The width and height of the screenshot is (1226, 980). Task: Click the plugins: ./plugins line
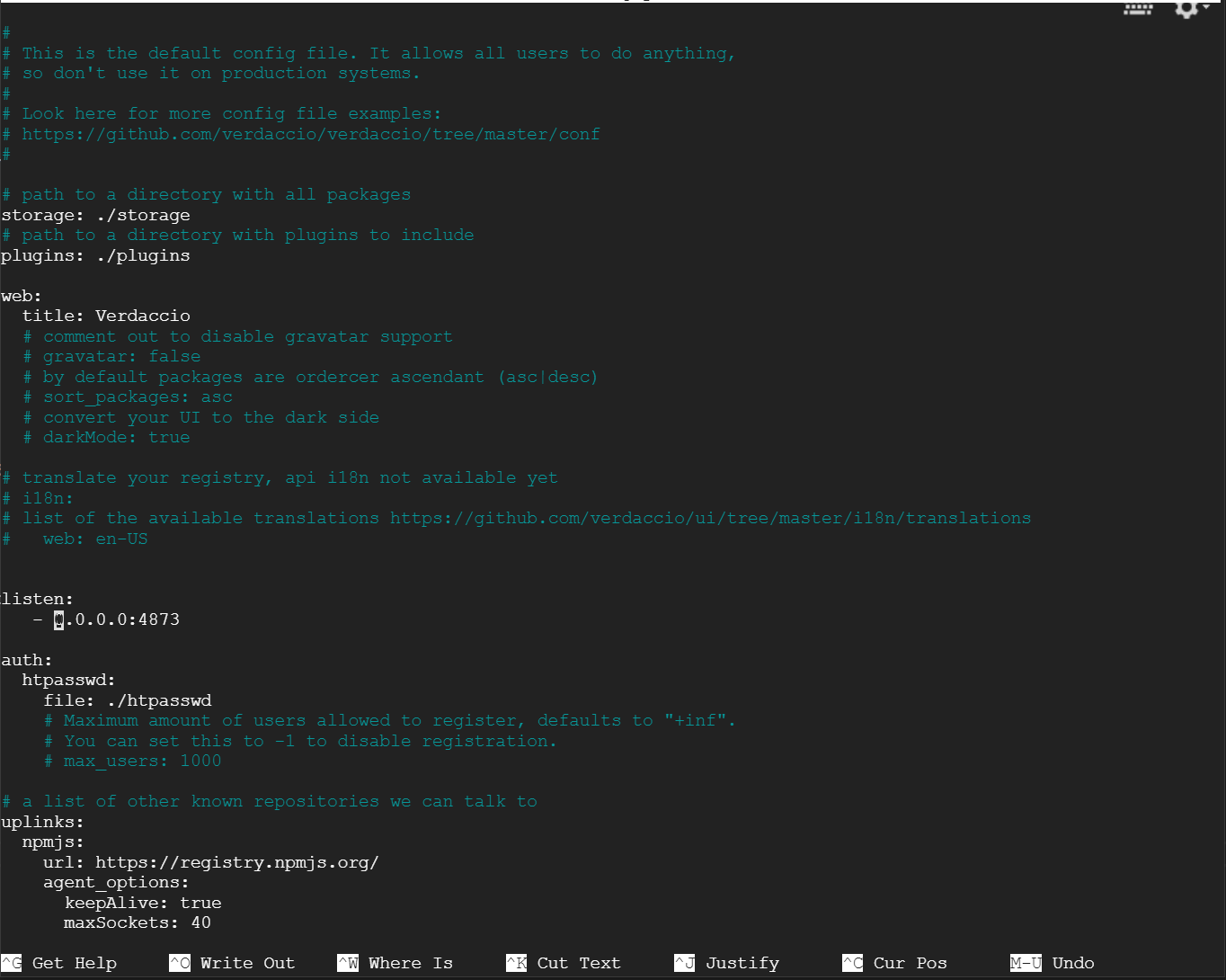coord(95,255)
